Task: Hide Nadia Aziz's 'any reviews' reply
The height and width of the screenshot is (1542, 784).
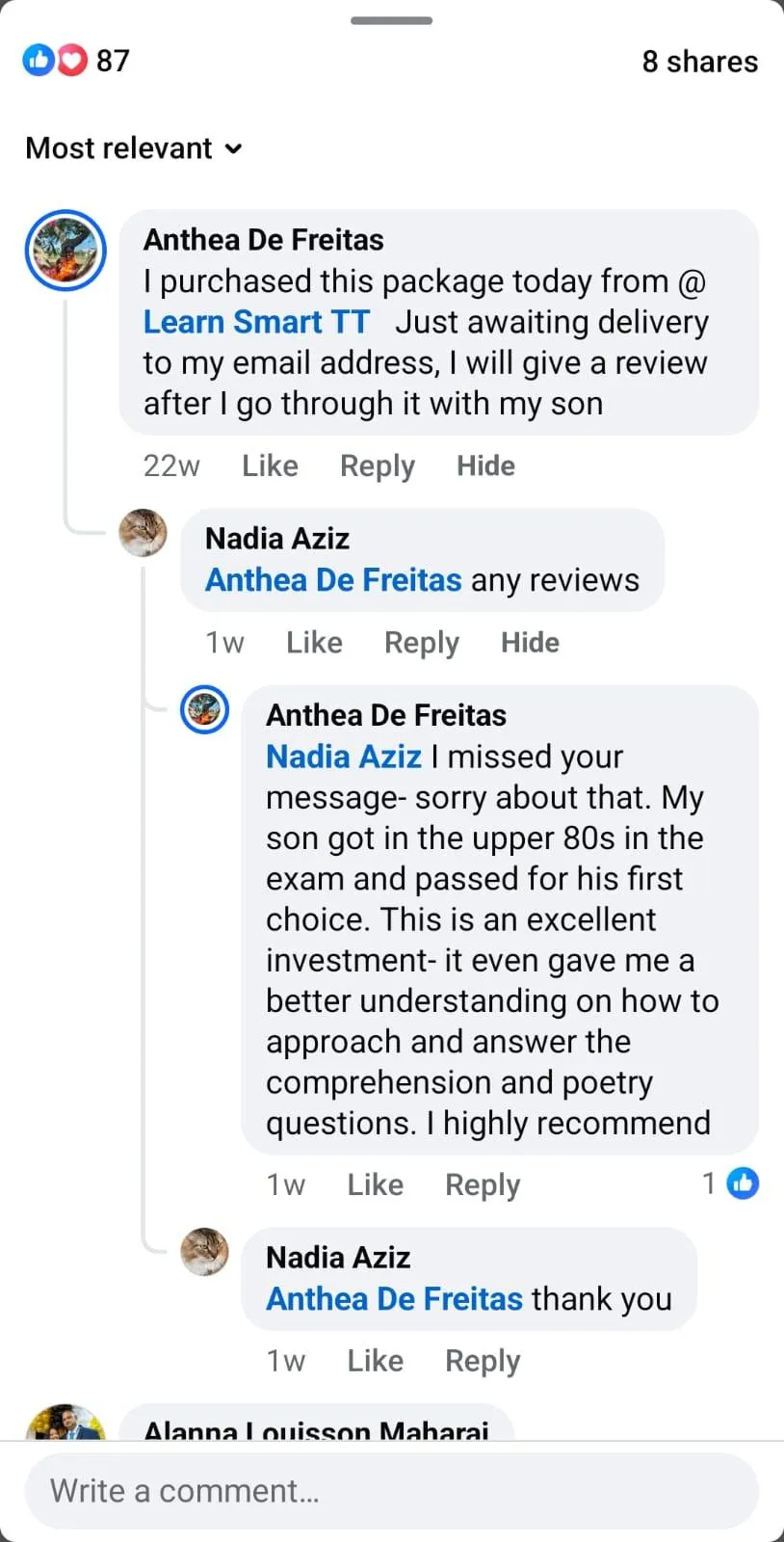Action: (x=530, y=643)
